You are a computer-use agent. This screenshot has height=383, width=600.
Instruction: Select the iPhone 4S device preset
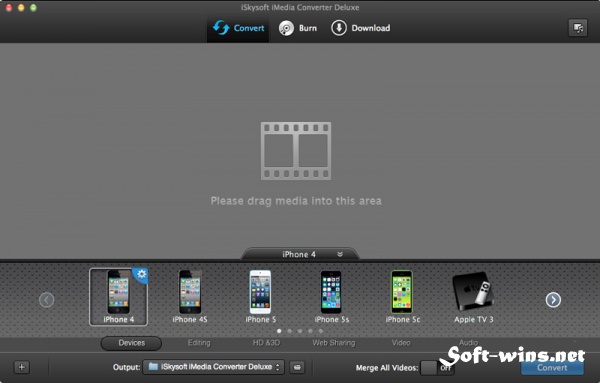190,297
